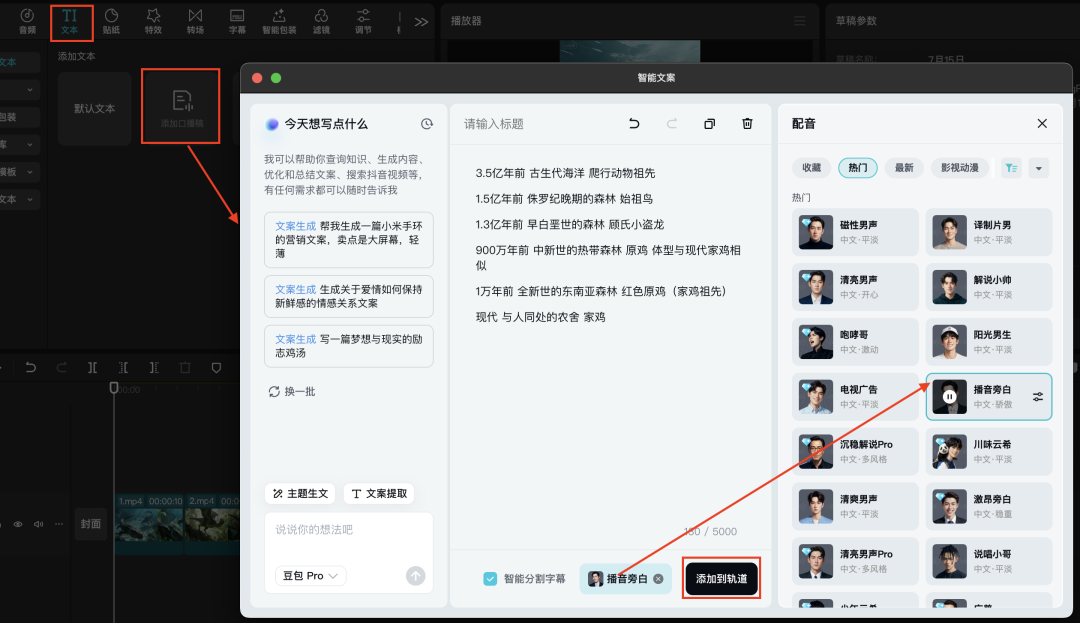Screen dimensions: 1080x623
Task: Open the 特效 effects panel
Action: tap(153, 20)
